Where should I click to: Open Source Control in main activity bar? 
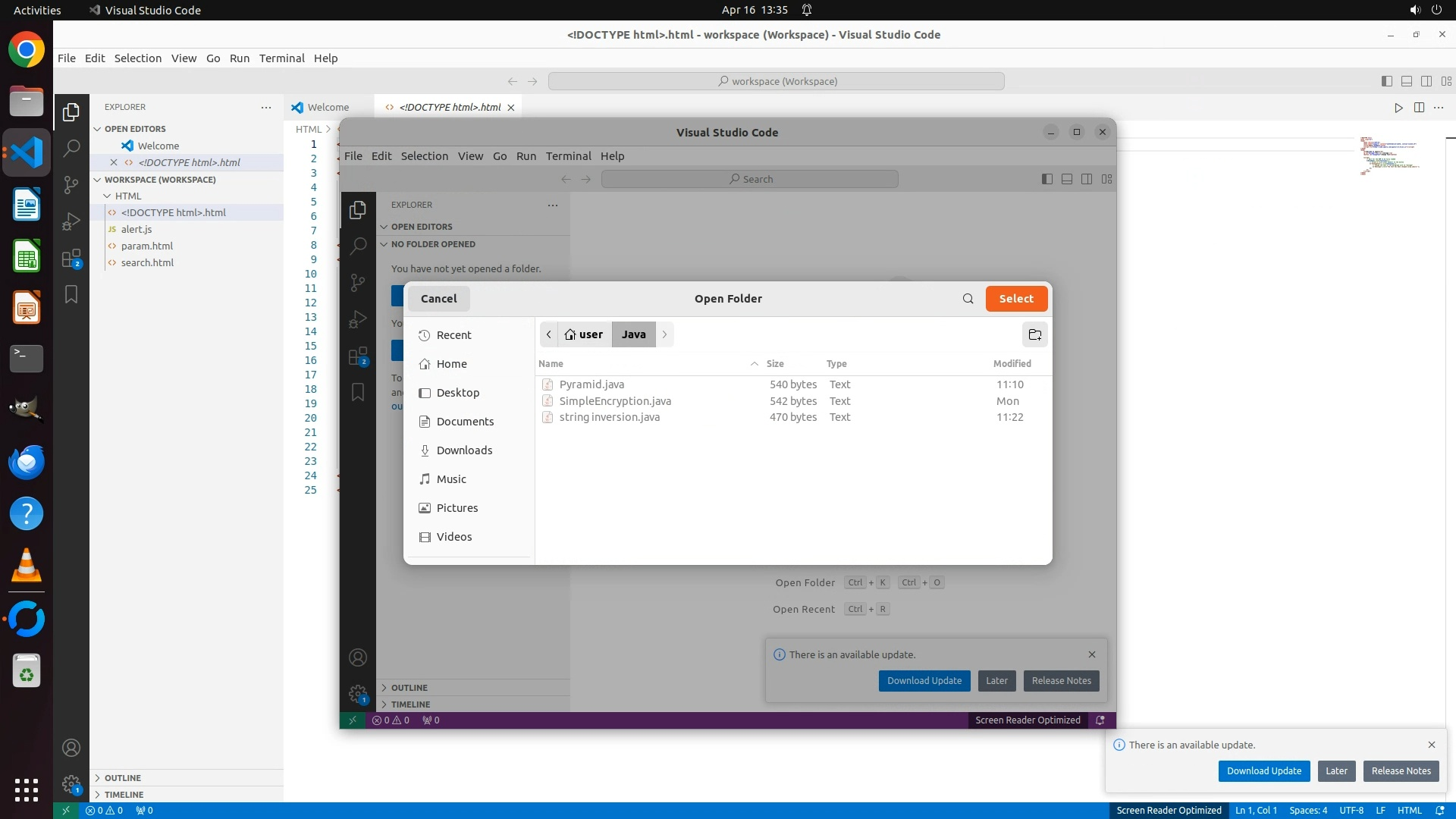71,184
